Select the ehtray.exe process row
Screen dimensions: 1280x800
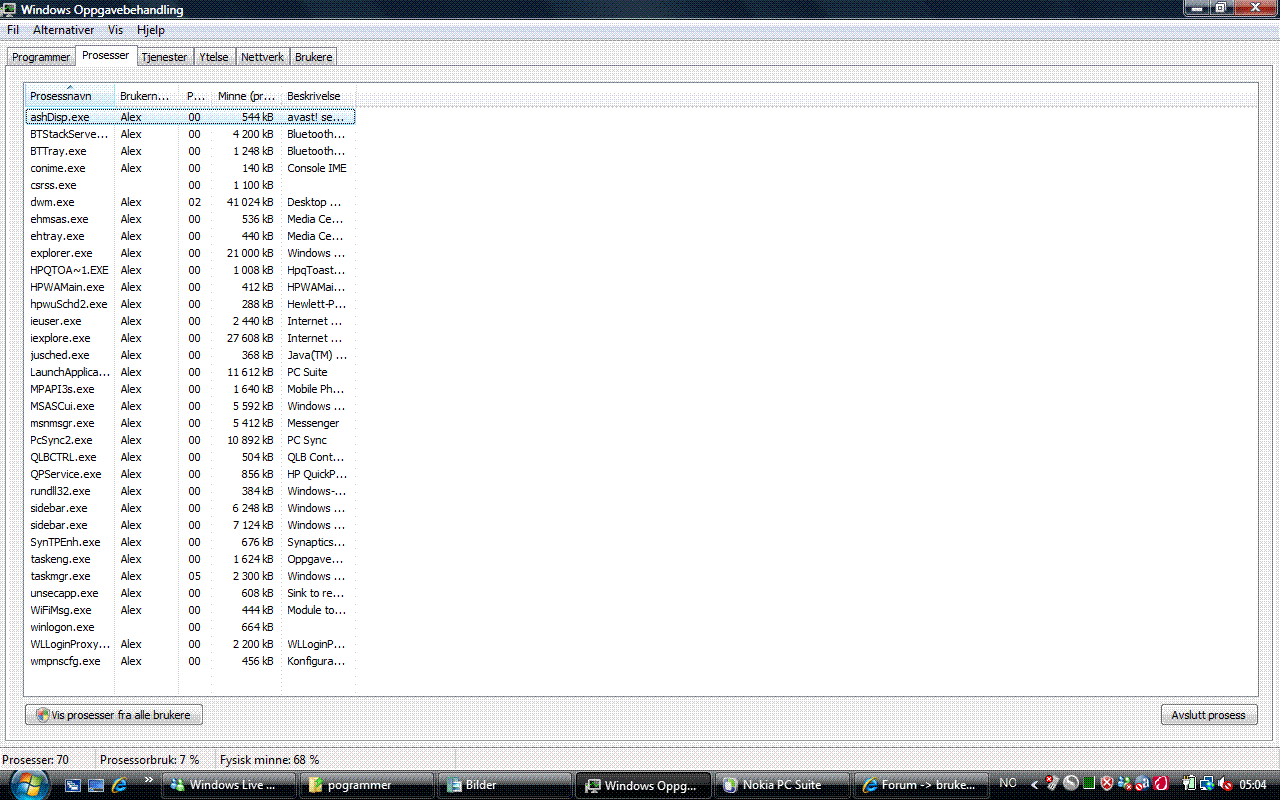click(190, 236)
